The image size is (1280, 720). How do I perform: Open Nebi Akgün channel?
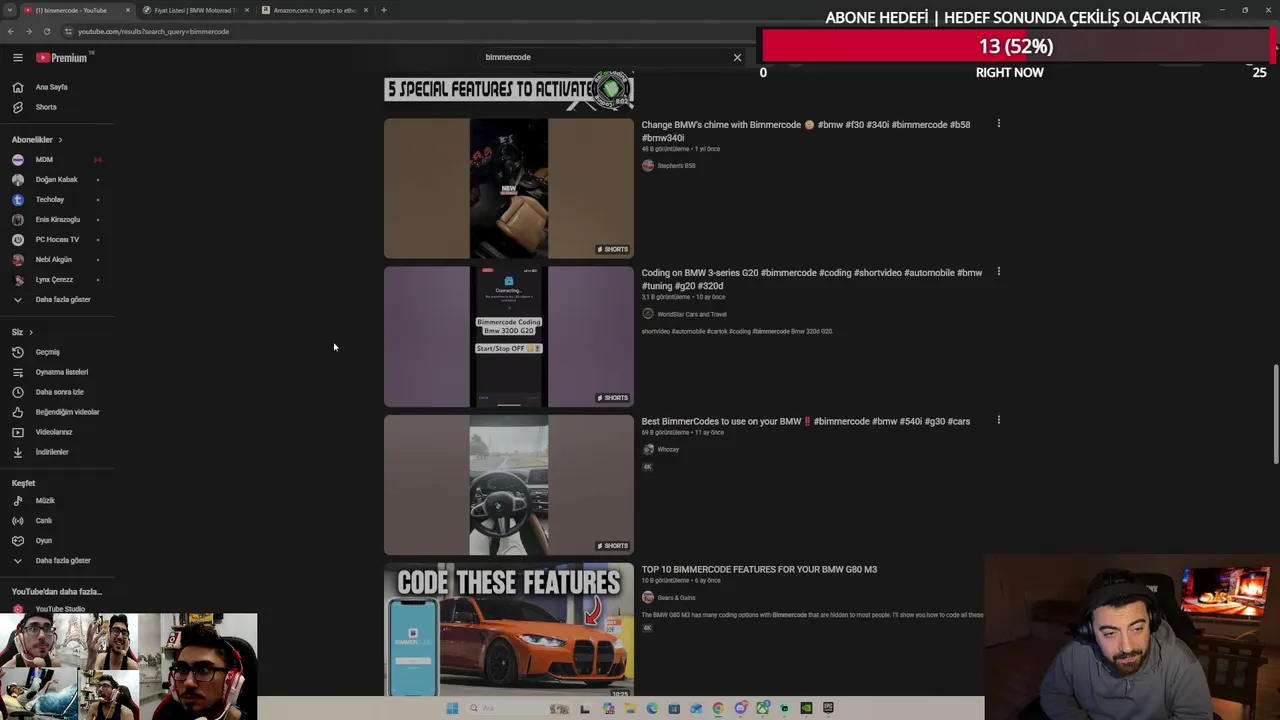coord(54,260)
